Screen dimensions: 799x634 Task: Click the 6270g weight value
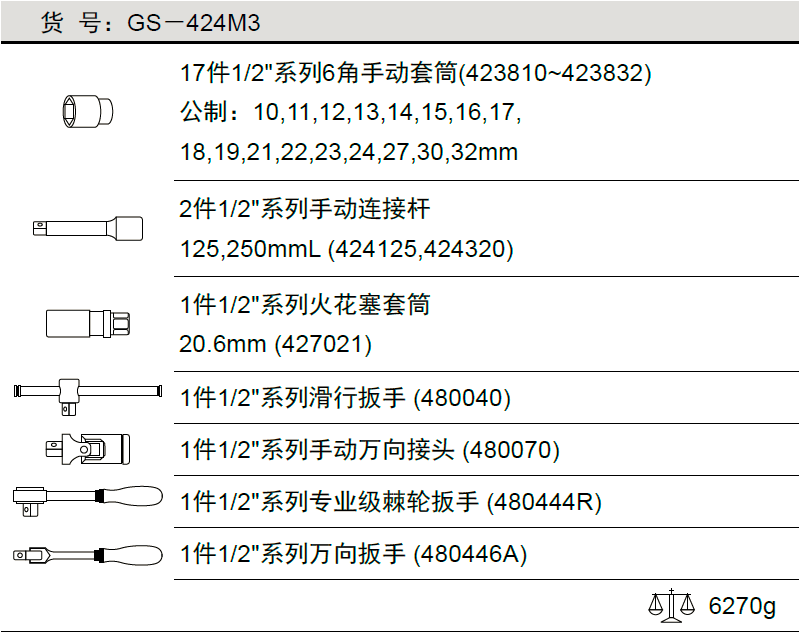742,606
